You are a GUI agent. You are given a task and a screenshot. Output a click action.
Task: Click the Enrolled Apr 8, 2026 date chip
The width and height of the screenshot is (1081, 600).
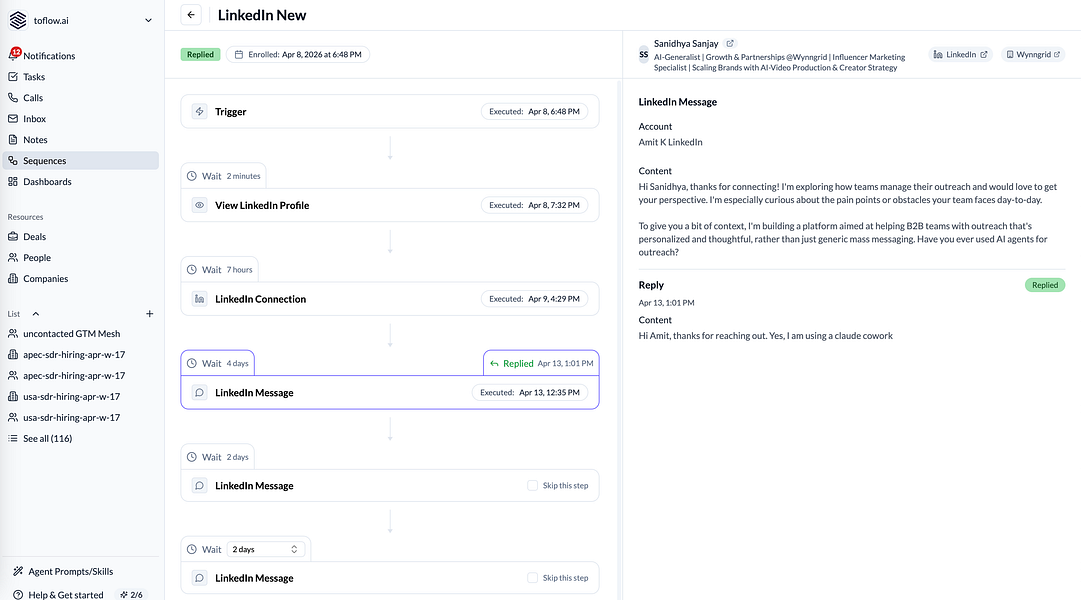tap(298, 54)
